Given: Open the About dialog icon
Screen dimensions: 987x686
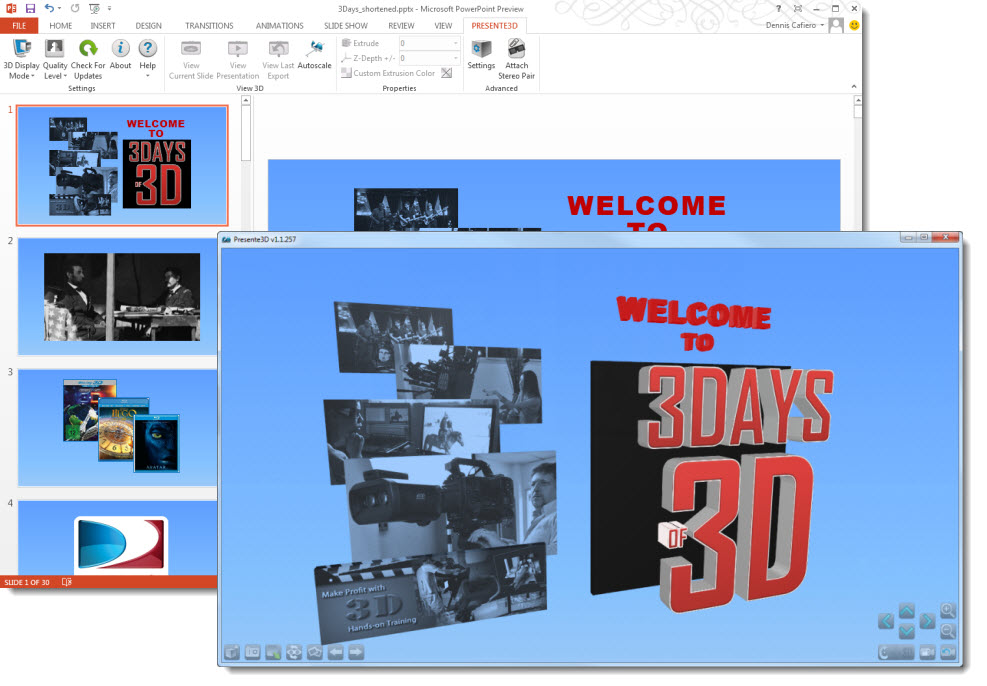Looking at the screenshot, I should coord(121,48).
